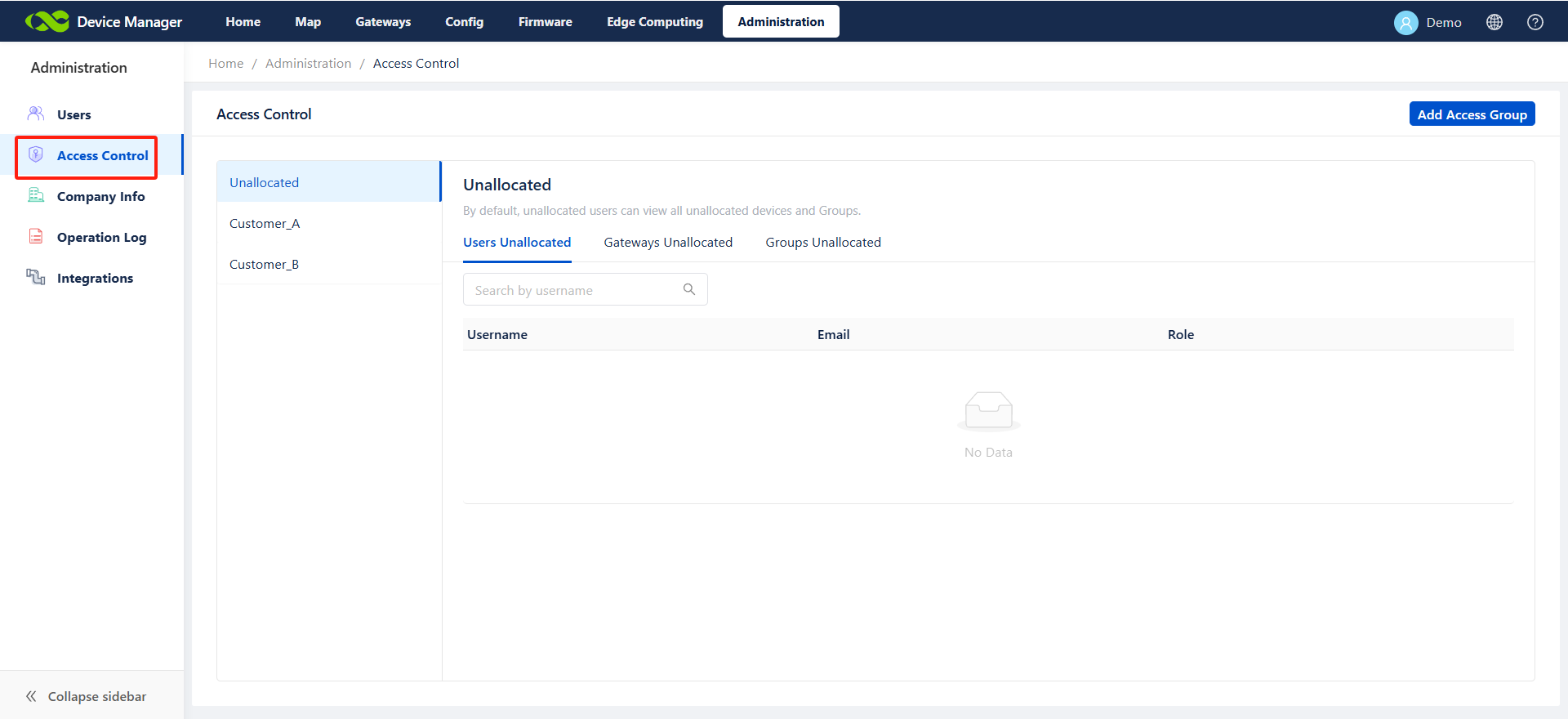
Task: Open the Users sidebar icon
Action: click(36, 114)
